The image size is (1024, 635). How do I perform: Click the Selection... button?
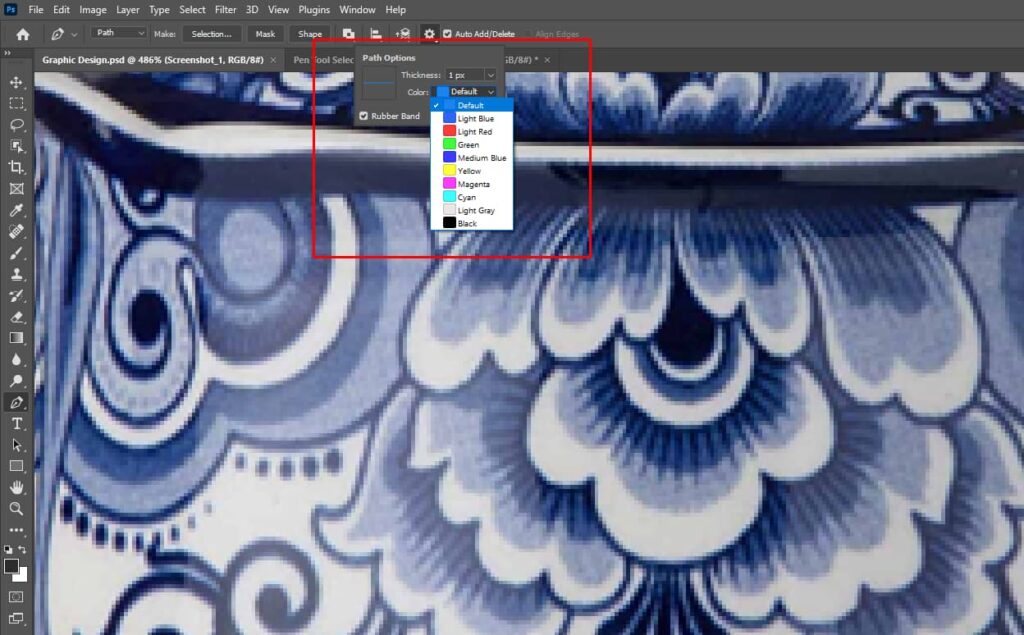click(212, 34)
